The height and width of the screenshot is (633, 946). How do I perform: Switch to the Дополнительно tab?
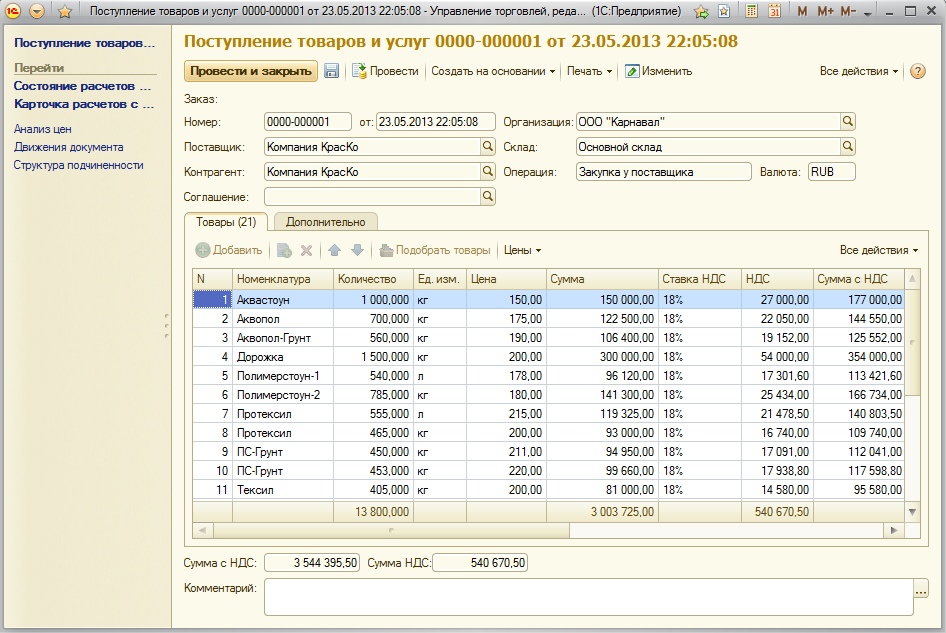click(x=326, y=222)
